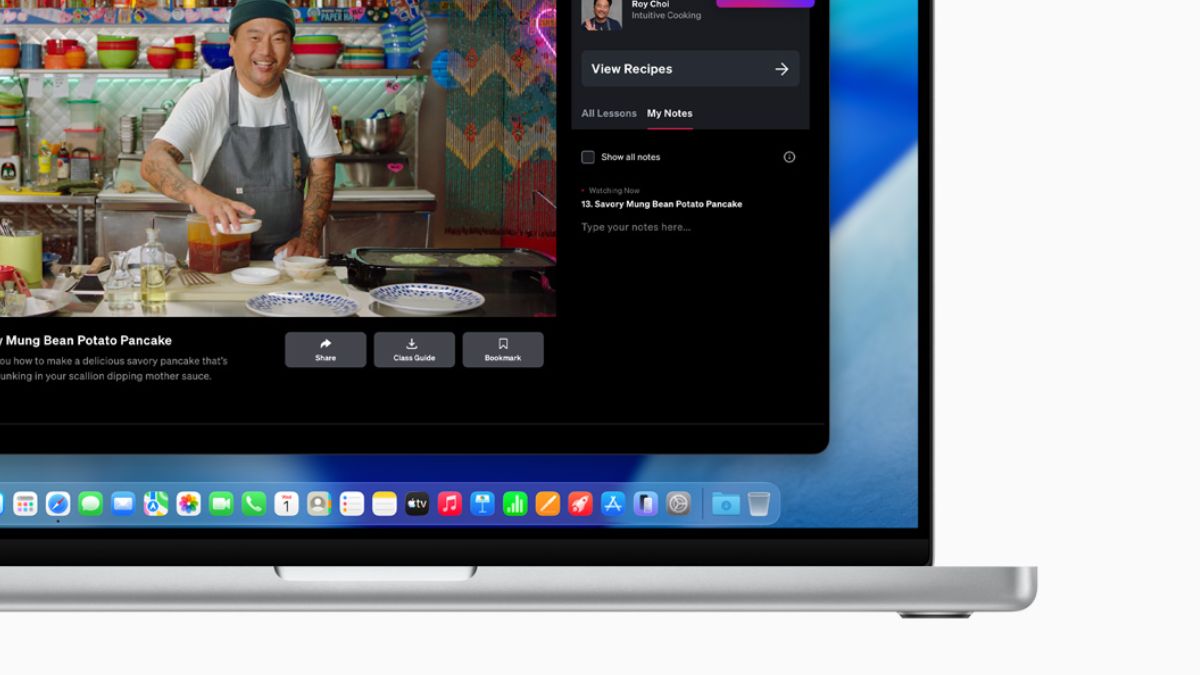Open Calendar in the Dock
The width and height of the screenshot is (1200, 675).
286,504
